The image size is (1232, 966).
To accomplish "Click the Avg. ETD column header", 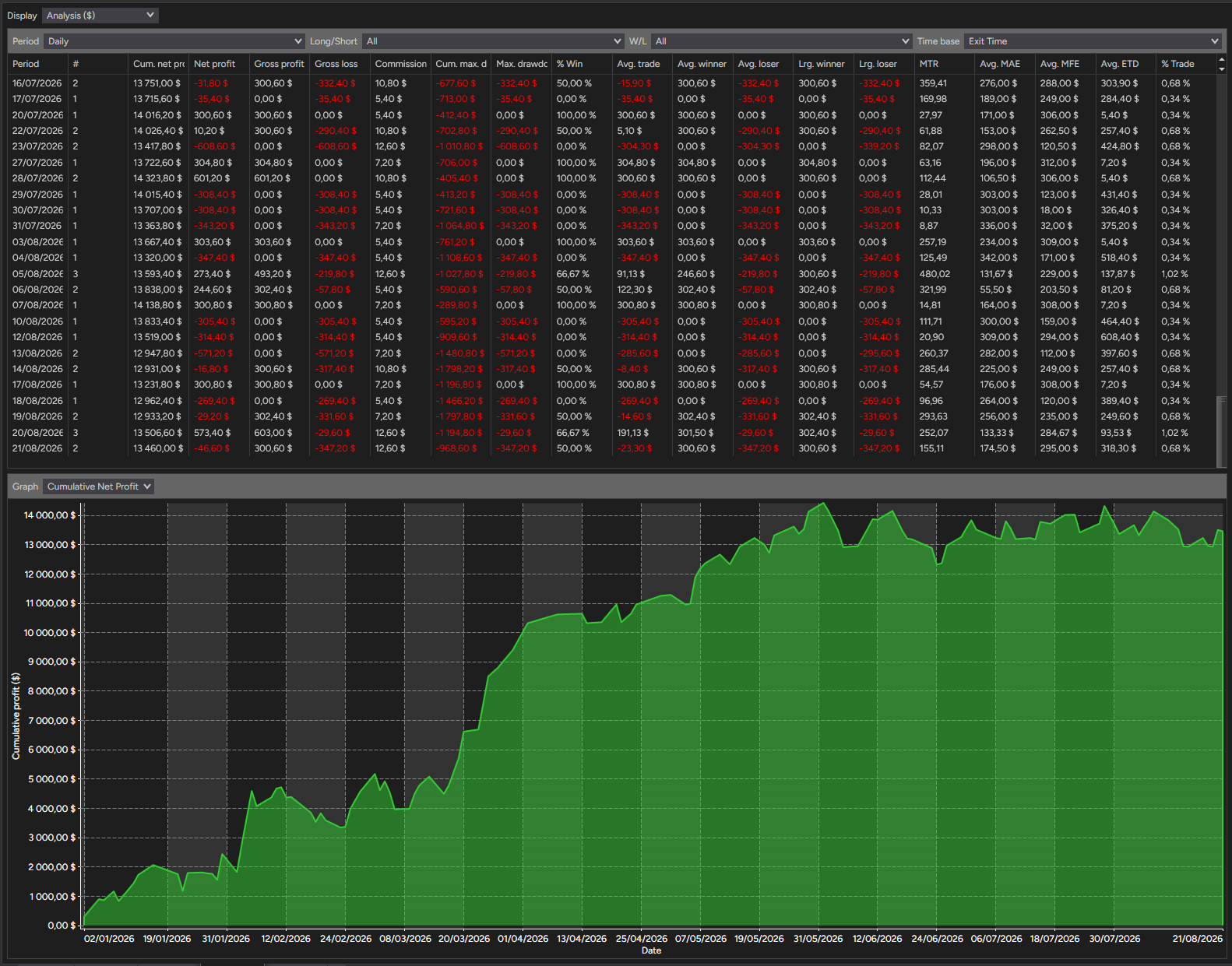I will tap(1126, 64).
